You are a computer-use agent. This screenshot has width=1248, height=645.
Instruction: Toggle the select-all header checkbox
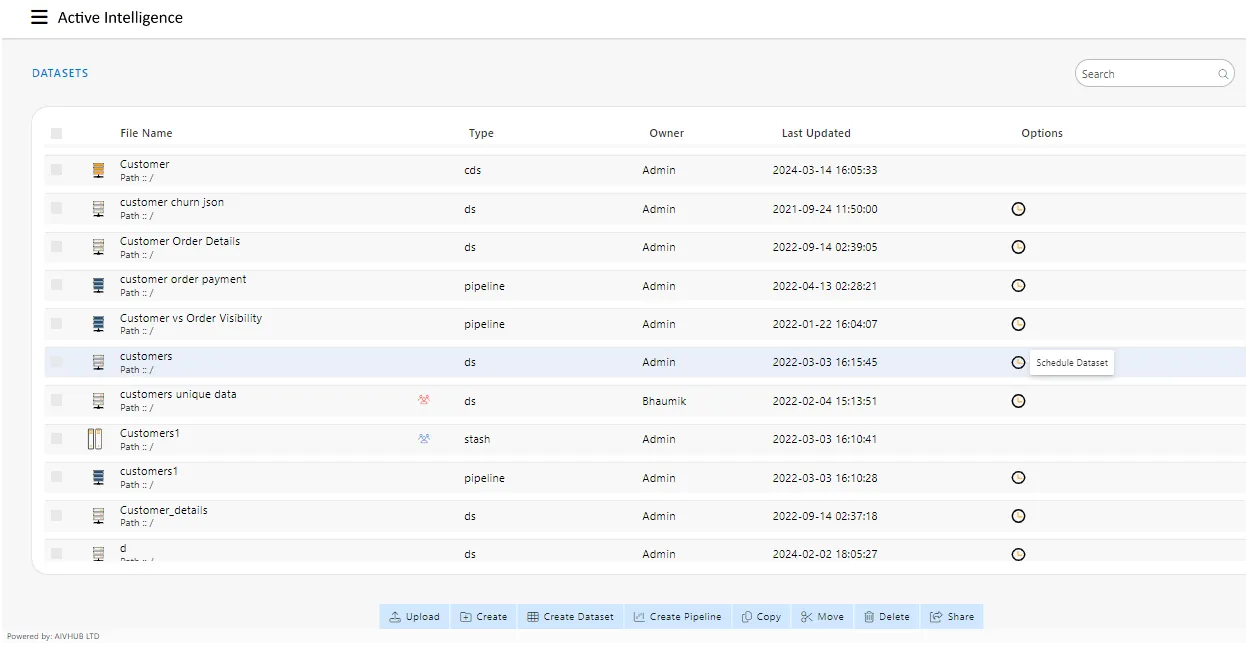click(56, 133)
